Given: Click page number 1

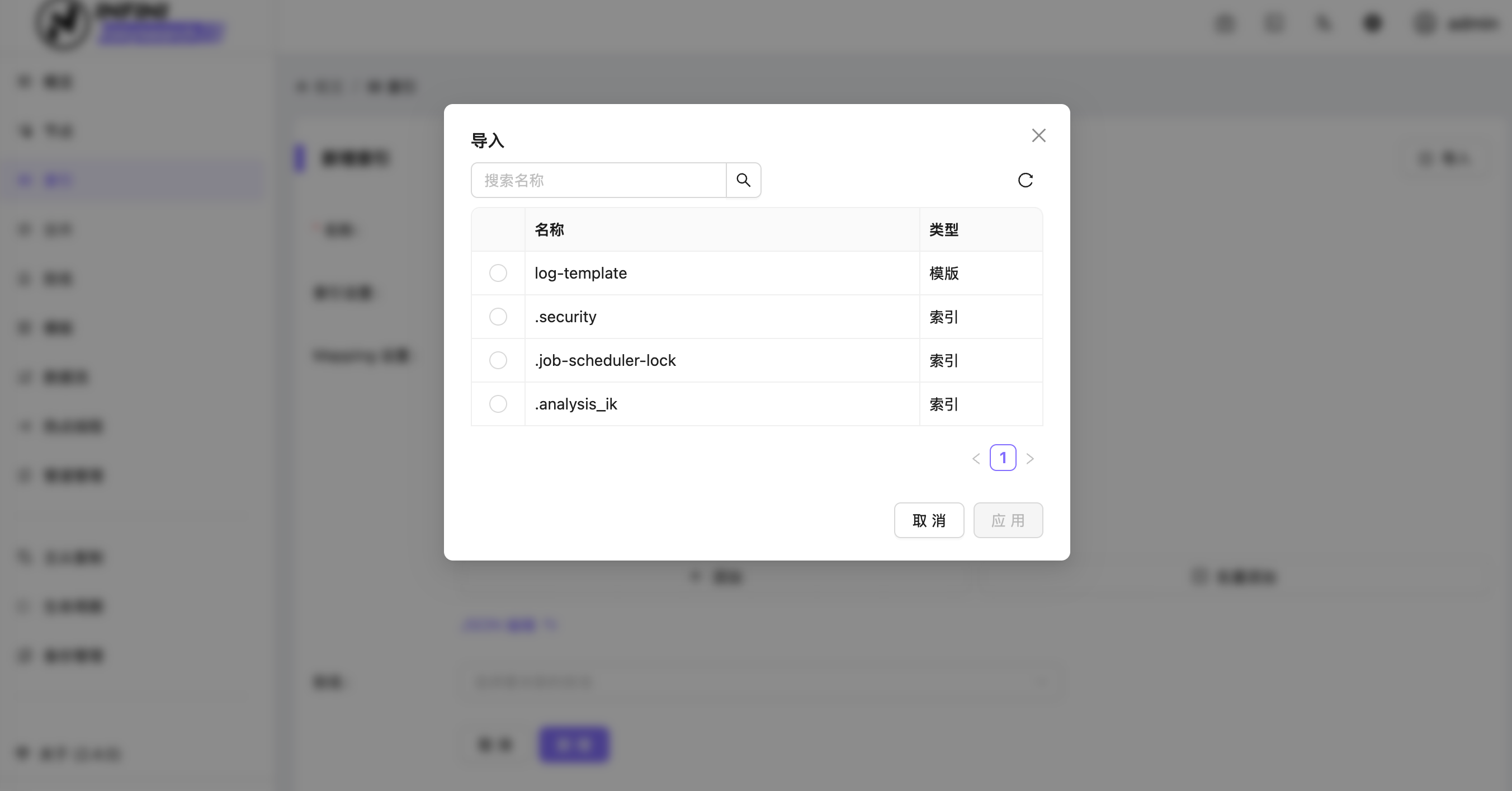Looking at the screenshot, I should [1003, 458].
